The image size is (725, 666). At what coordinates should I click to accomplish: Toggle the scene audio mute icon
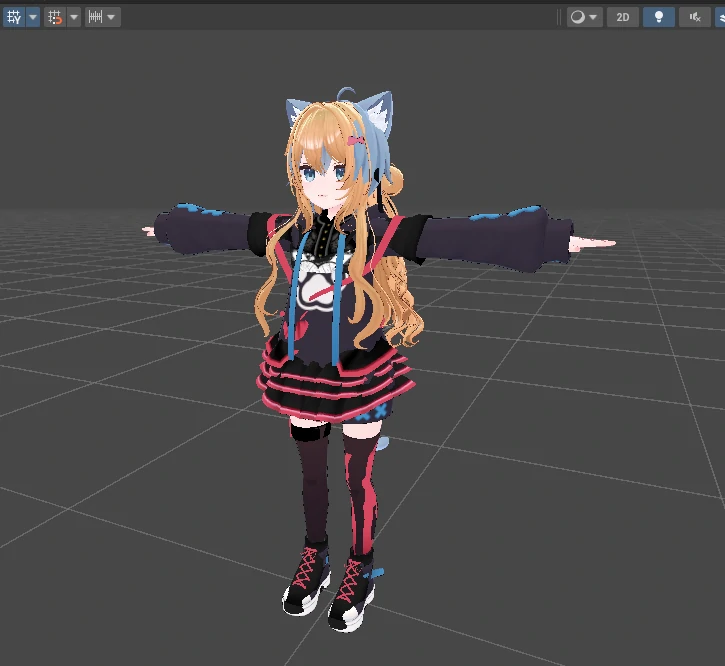click(694, 17)
